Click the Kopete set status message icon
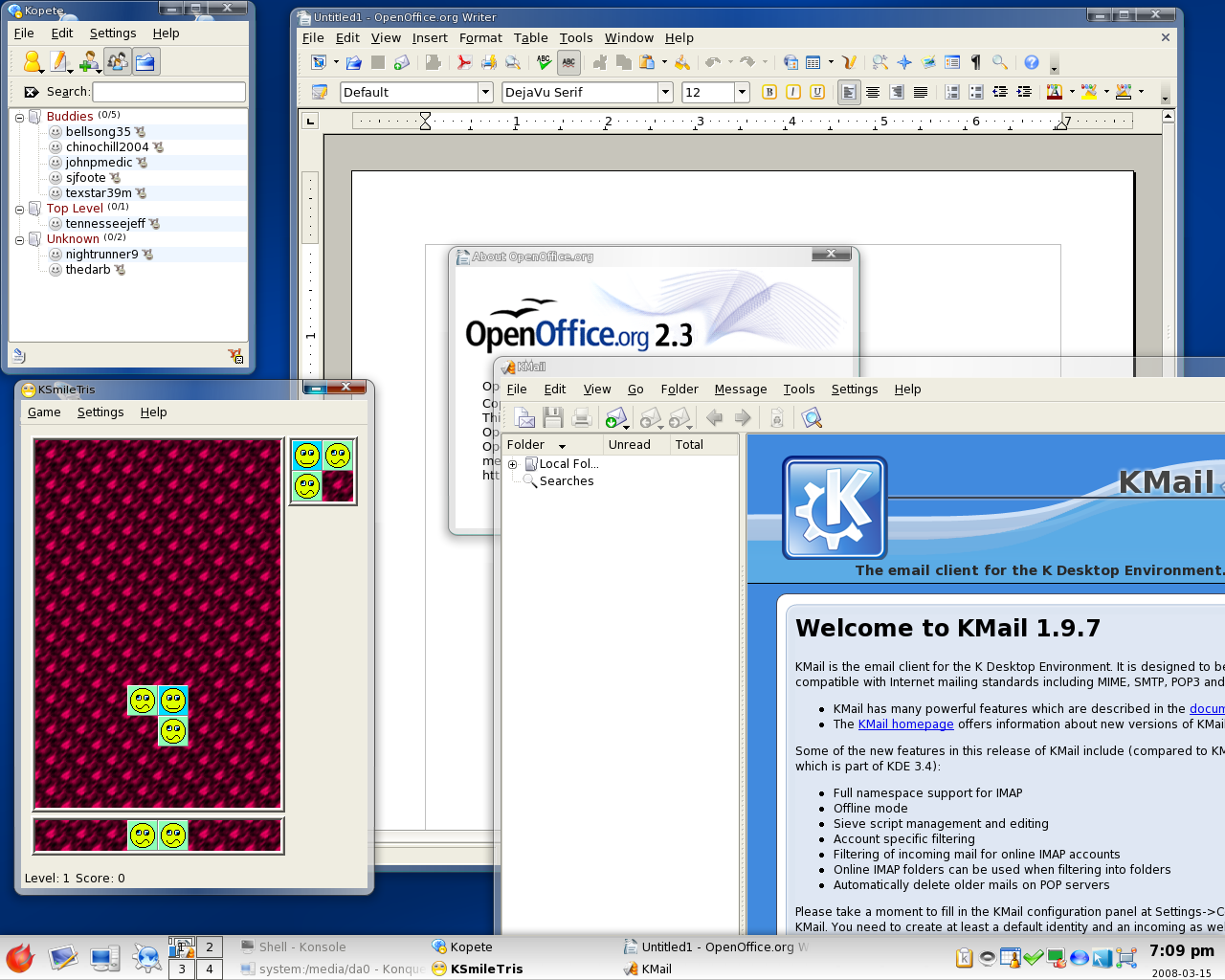Viewport: 1225px width, 980px height. (x=60, y=62)
